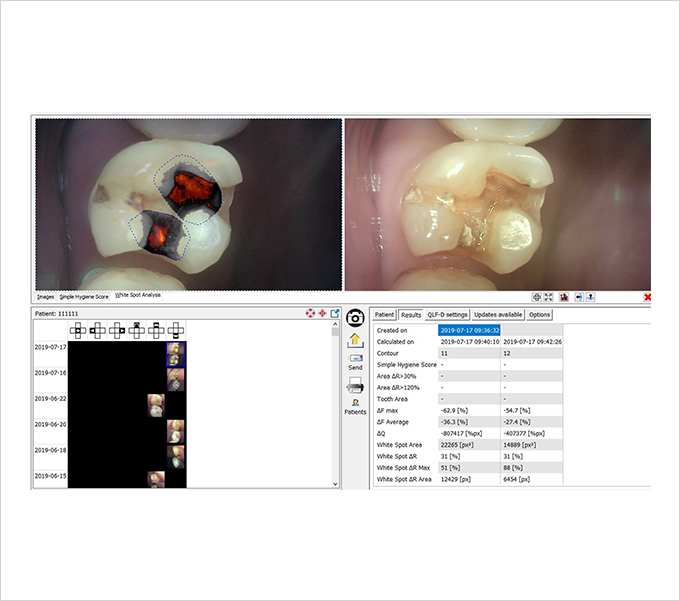Click the red-black contour tool icon
Image resolution: width=680 pixels, height=601 pixels.
(x=564, y=297)
